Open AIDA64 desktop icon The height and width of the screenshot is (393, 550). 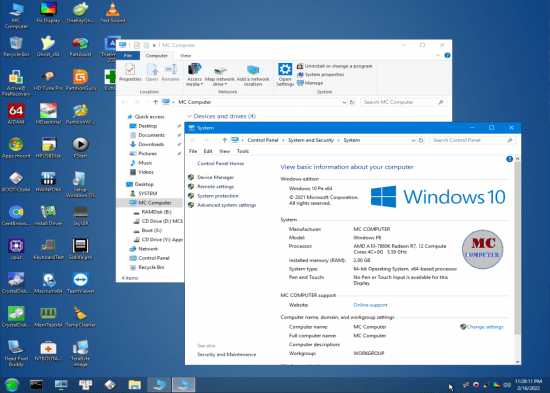pyautogui.click(x=16, y=114)
